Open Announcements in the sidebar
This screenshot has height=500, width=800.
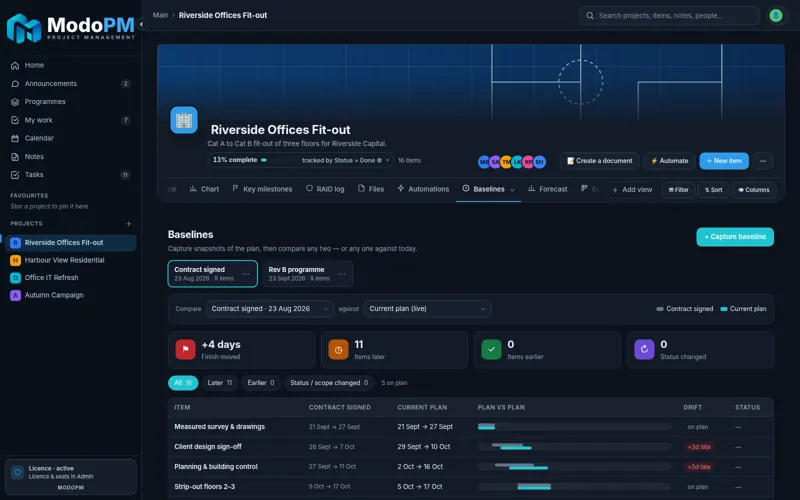(70, 84)
